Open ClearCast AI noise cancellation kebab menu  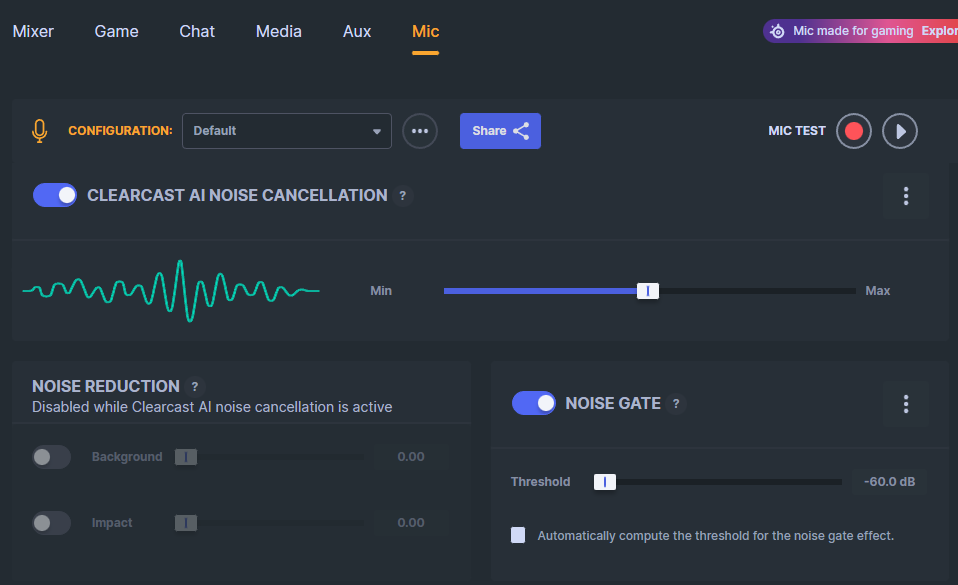click(x=906, y=196)
